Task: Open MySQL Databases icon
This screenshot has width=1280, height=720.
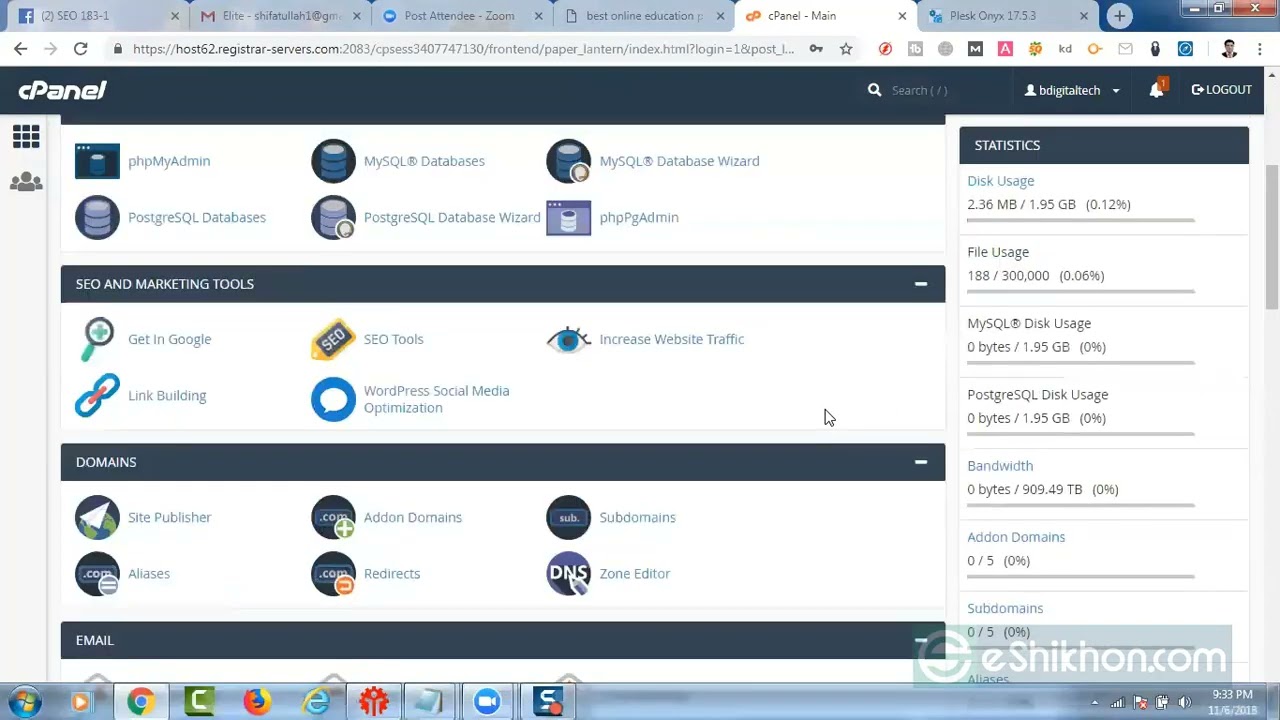Action: [x=333, y=161]
